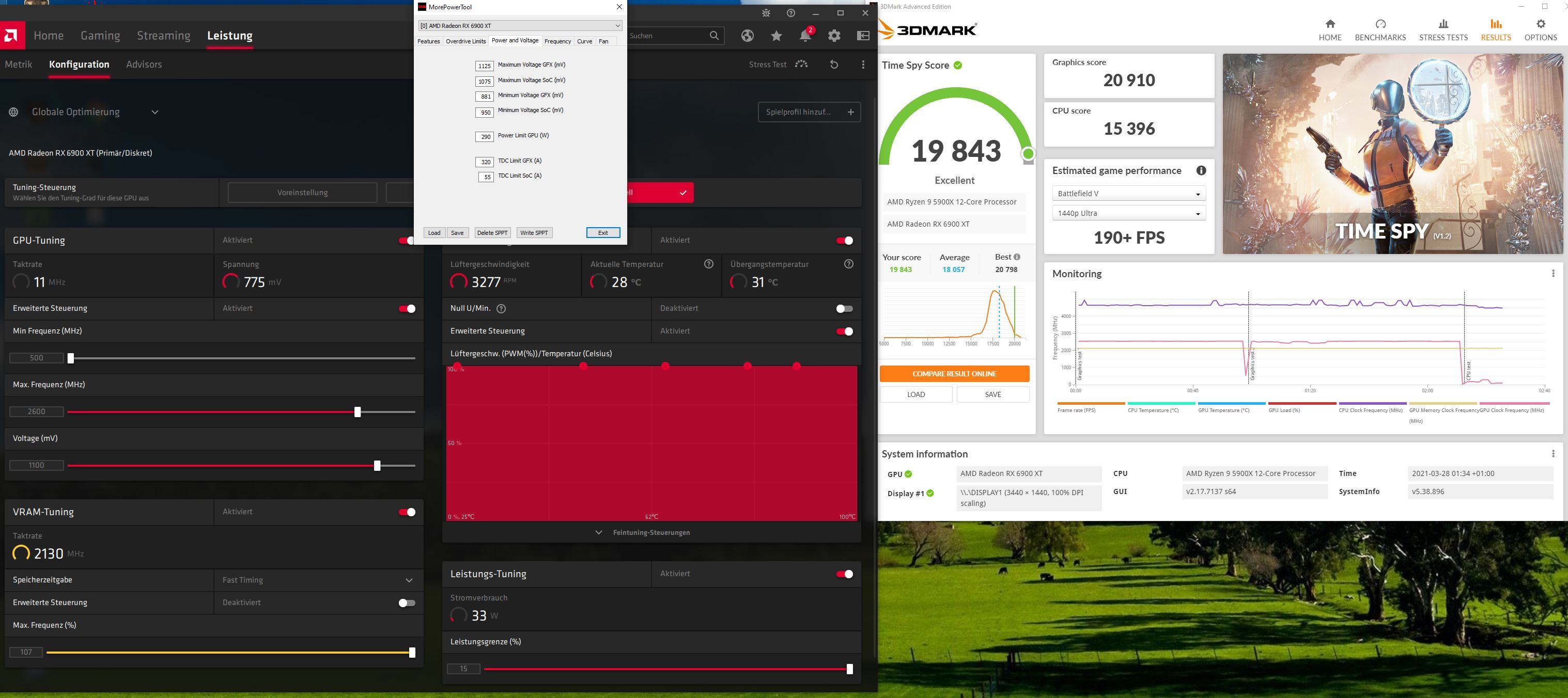This screenshot has width=1568, height=698.
Task: Open 3DMark BENCHMARKS icon
Action: point(1380,24)
